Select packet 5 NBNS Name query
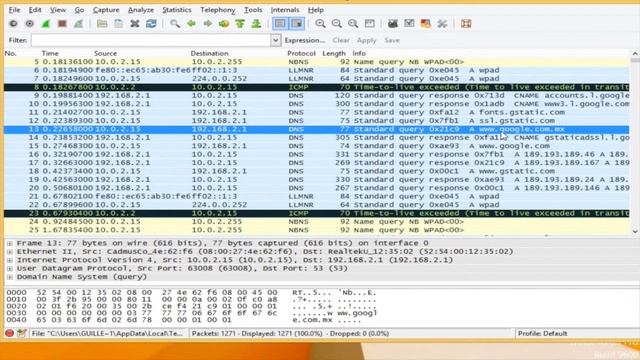Viewport: 640px width, 360px height. [x=317, y=62]
